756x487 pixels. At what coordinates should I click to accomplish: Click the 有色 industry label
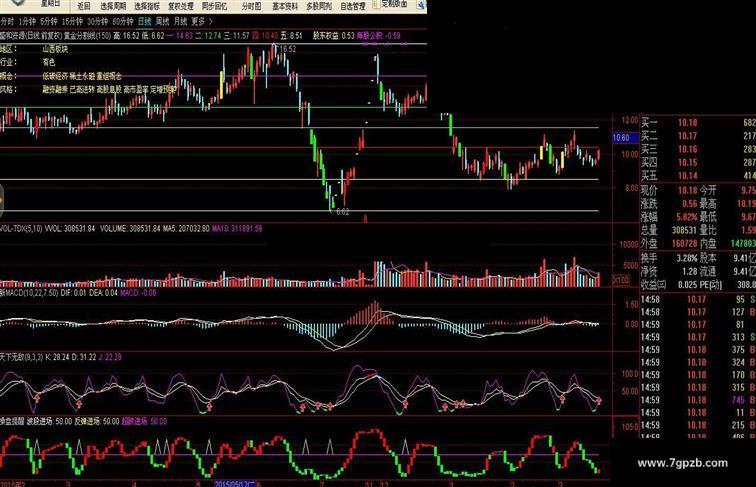coord(49,62)
